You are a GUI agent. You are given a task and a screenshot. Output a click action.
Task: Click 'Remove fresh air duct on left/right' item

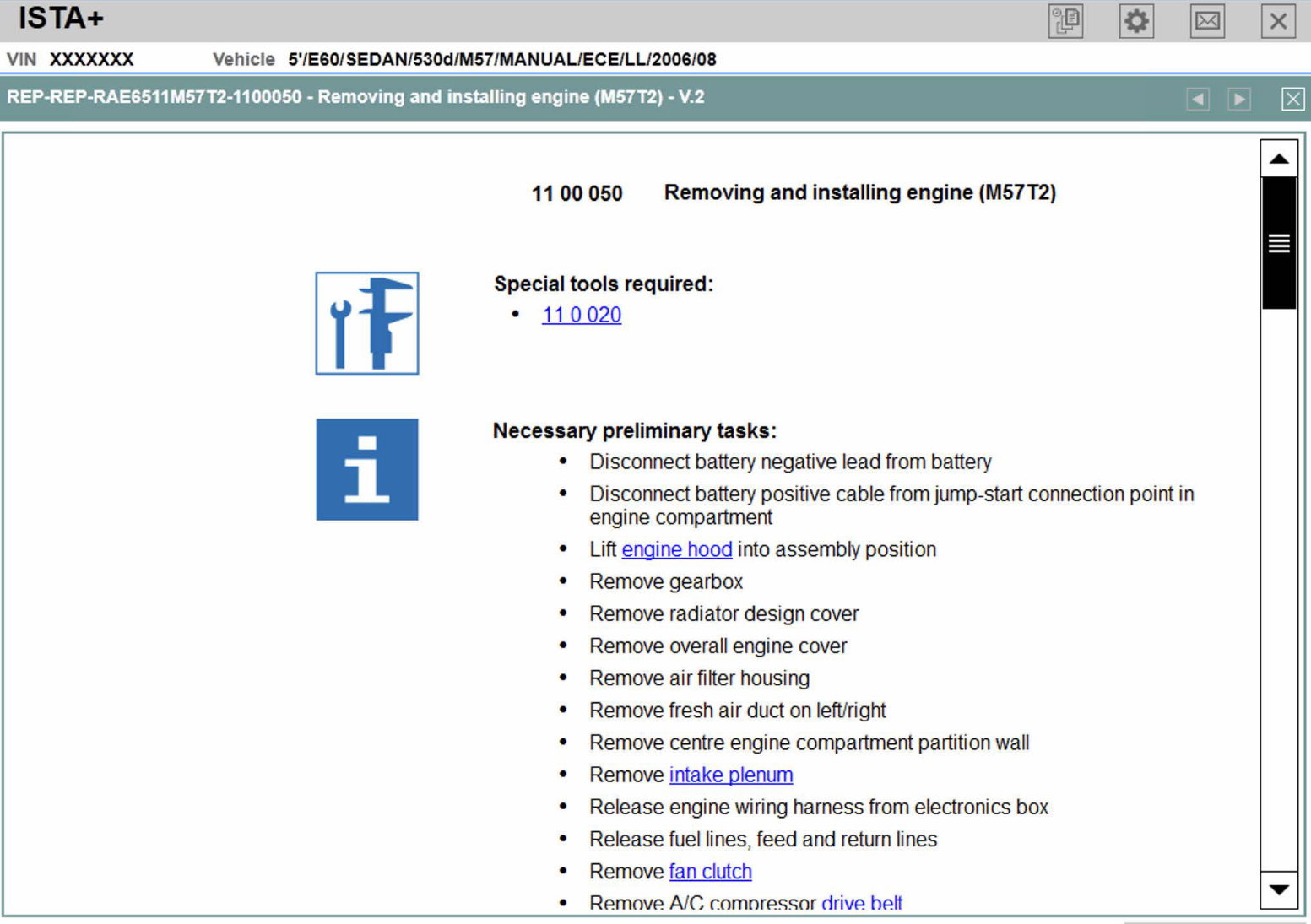(x=738, y=711)
